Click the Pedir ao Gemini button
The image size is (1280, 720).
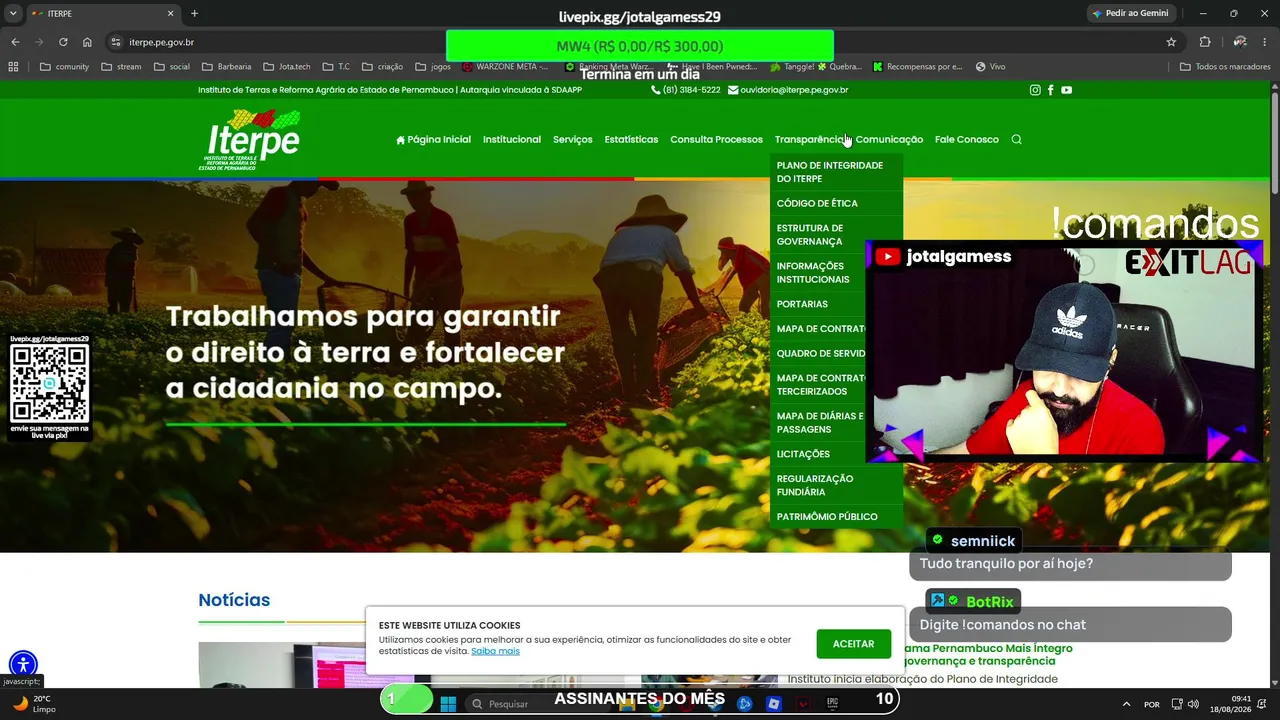coord(1131,14)
